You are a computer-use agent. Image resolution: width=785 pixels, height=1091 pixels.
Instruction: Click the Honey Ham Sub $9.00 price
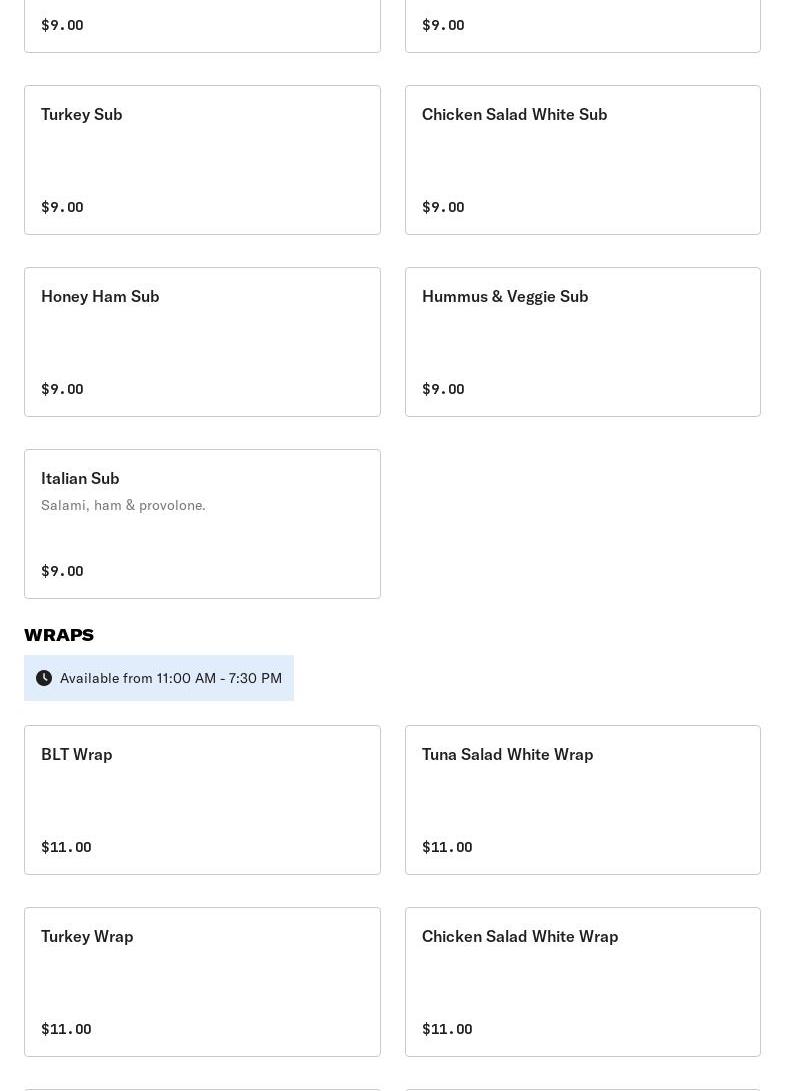[62, 389]
